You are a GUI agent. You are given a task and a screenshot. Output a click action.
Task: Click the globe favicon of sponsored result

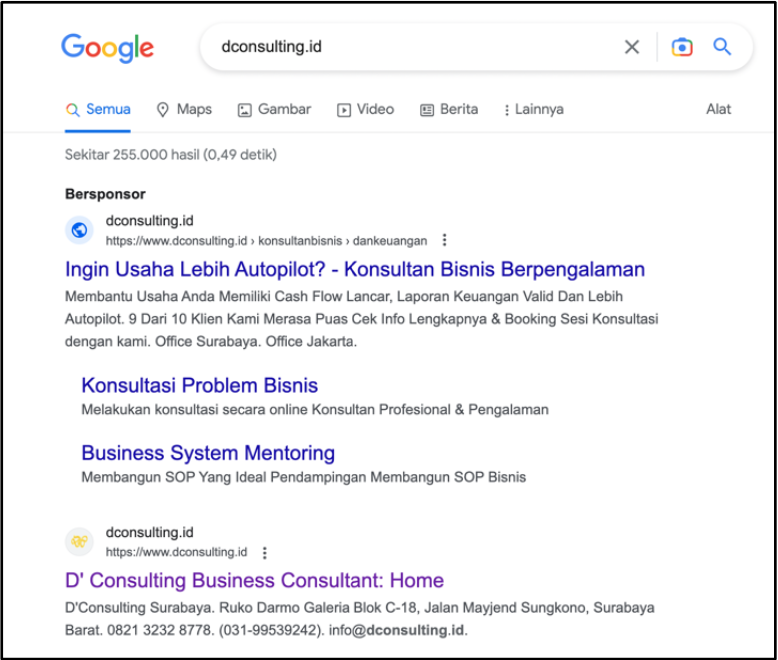79,230
